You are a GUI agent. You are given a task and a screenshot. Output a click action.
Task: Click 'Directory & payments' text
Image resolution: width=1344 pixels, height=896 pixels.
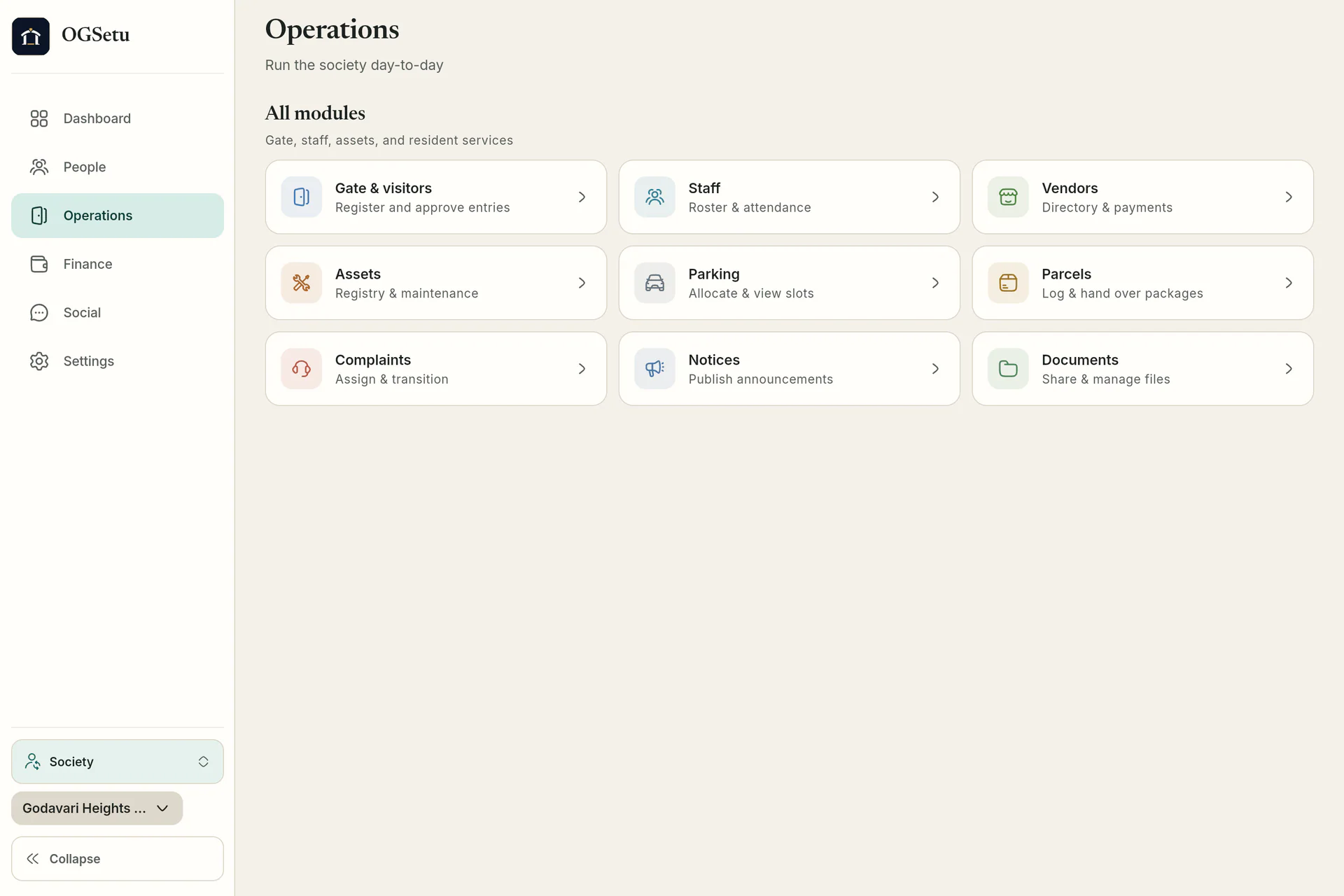(x=1107, y=207)
